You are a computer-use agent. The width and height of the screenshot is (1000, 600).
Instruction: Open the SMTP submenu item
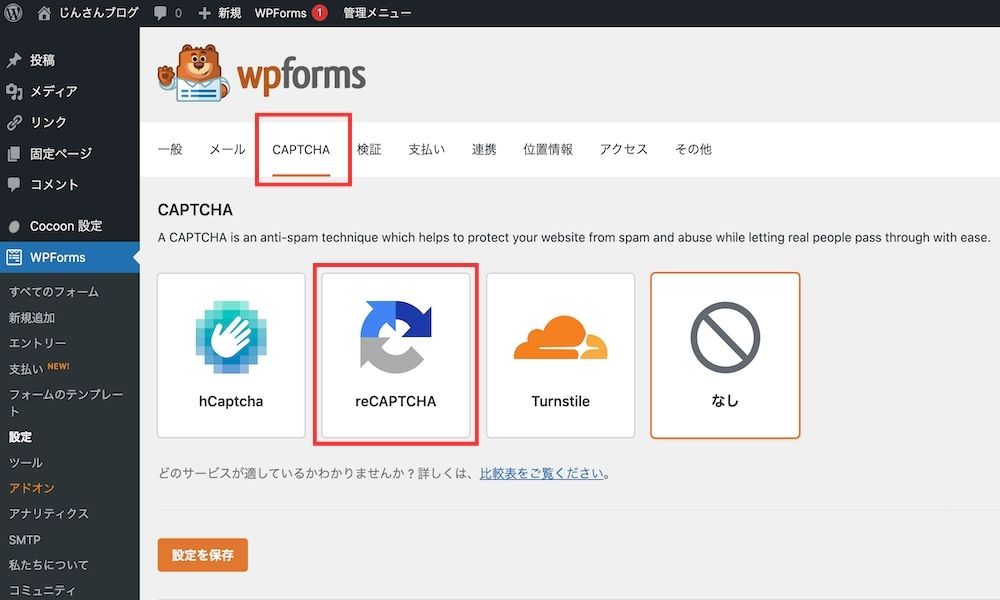[24, 539]
